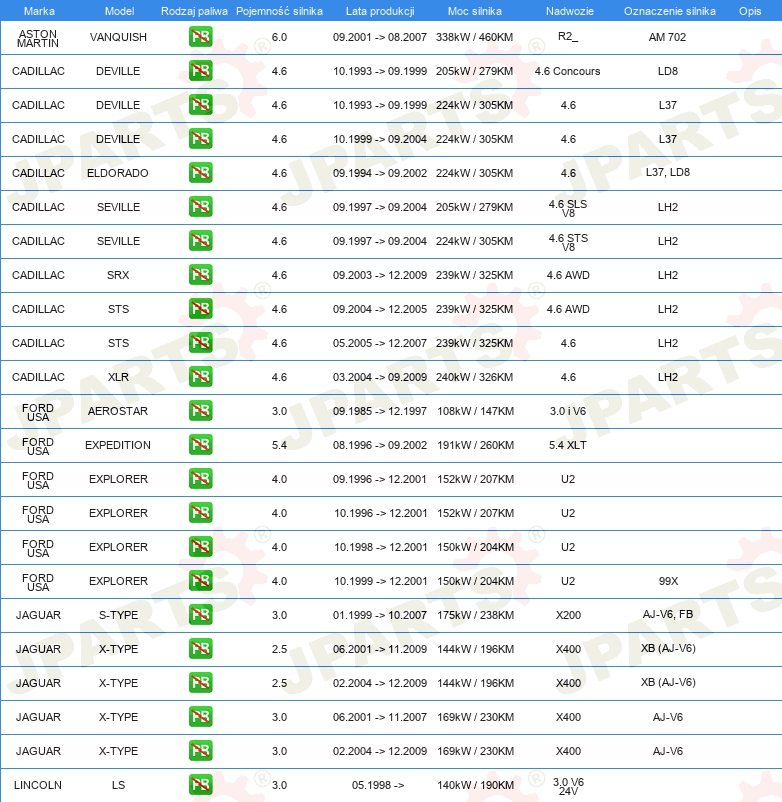Select the AEROSTAR model cell
This screenshot has width=782, height=802.
pos(118,411)
